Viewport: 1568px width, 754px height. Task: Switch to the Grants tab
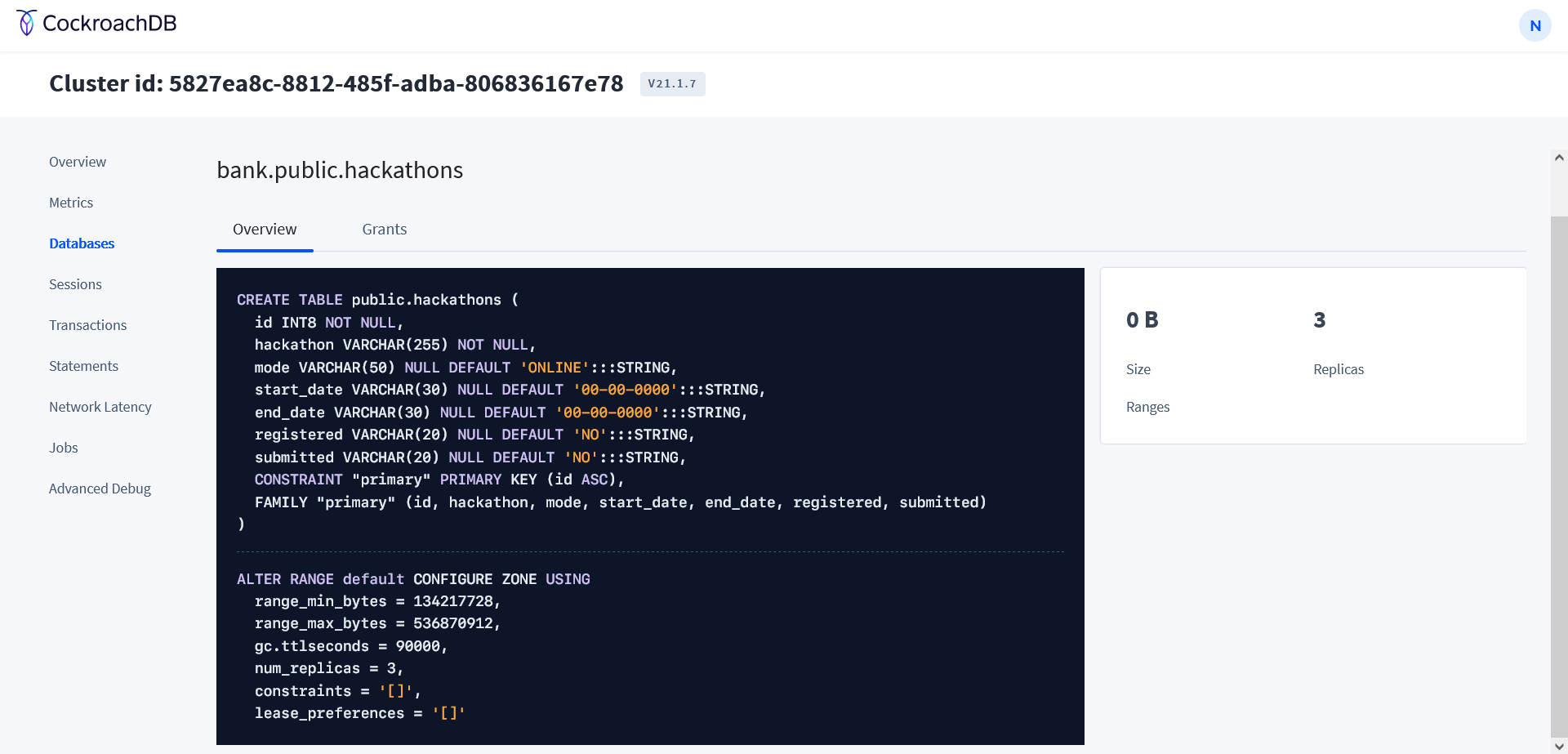tap(385, 230)
